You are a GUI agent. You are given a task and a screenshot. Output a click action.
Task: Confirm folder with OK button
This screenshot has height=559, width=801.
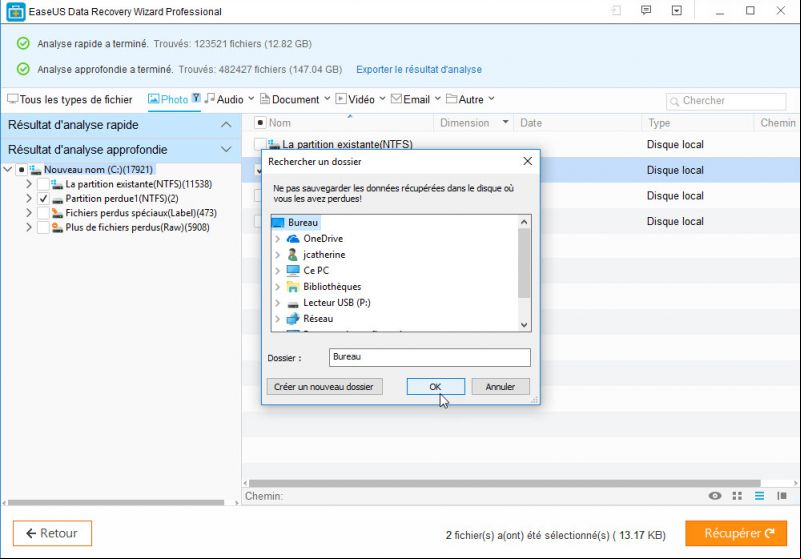click(436, 387)
